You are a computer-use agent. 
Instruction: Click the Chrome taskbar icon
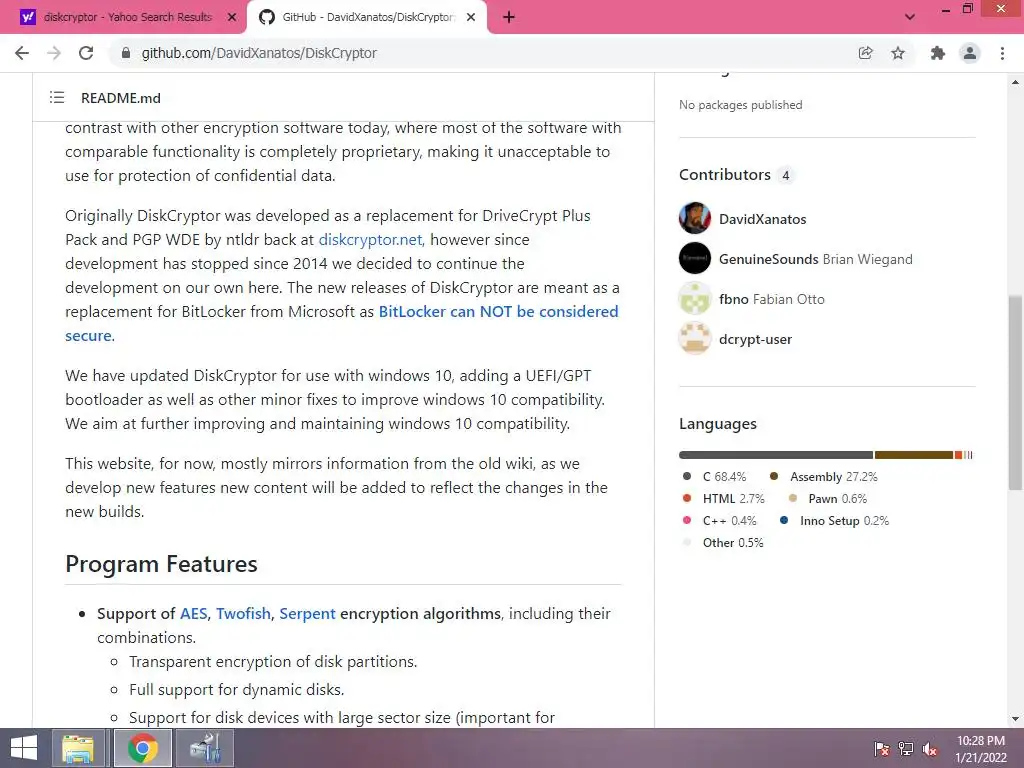(143, 748)
